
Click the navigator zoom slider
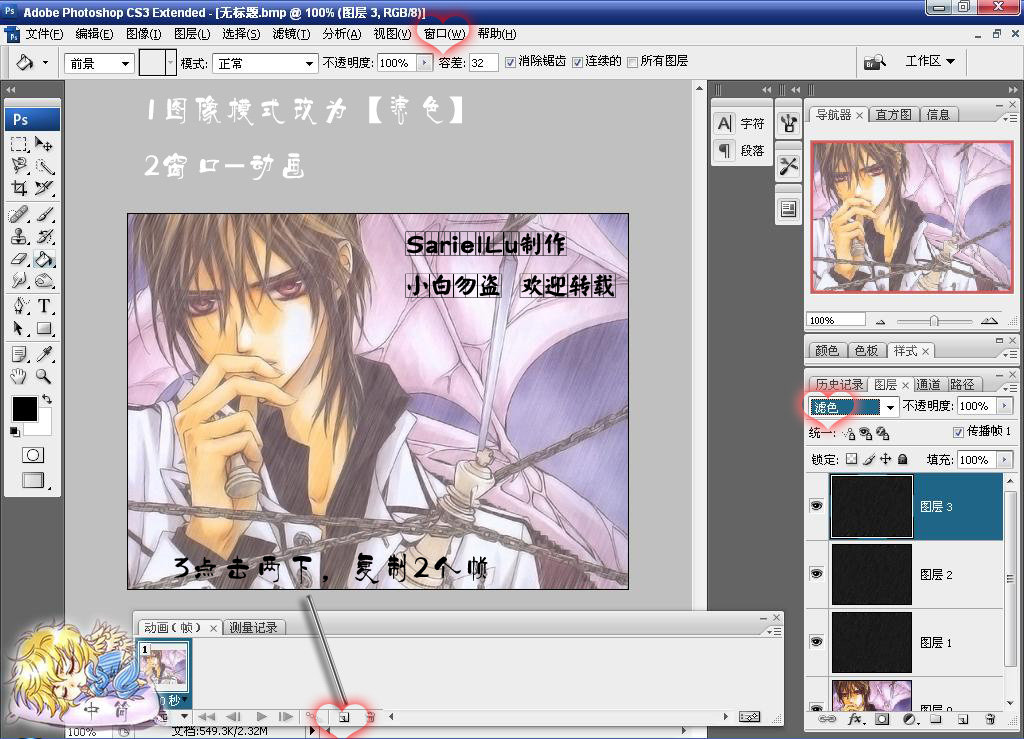(x=935, y=321)
